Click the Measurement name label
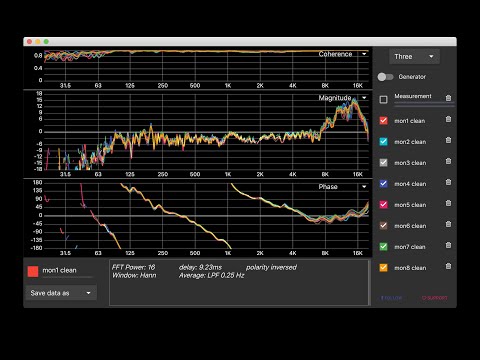Screen dimensions: 480x360 pyautogui.click(x=413, y=96)
